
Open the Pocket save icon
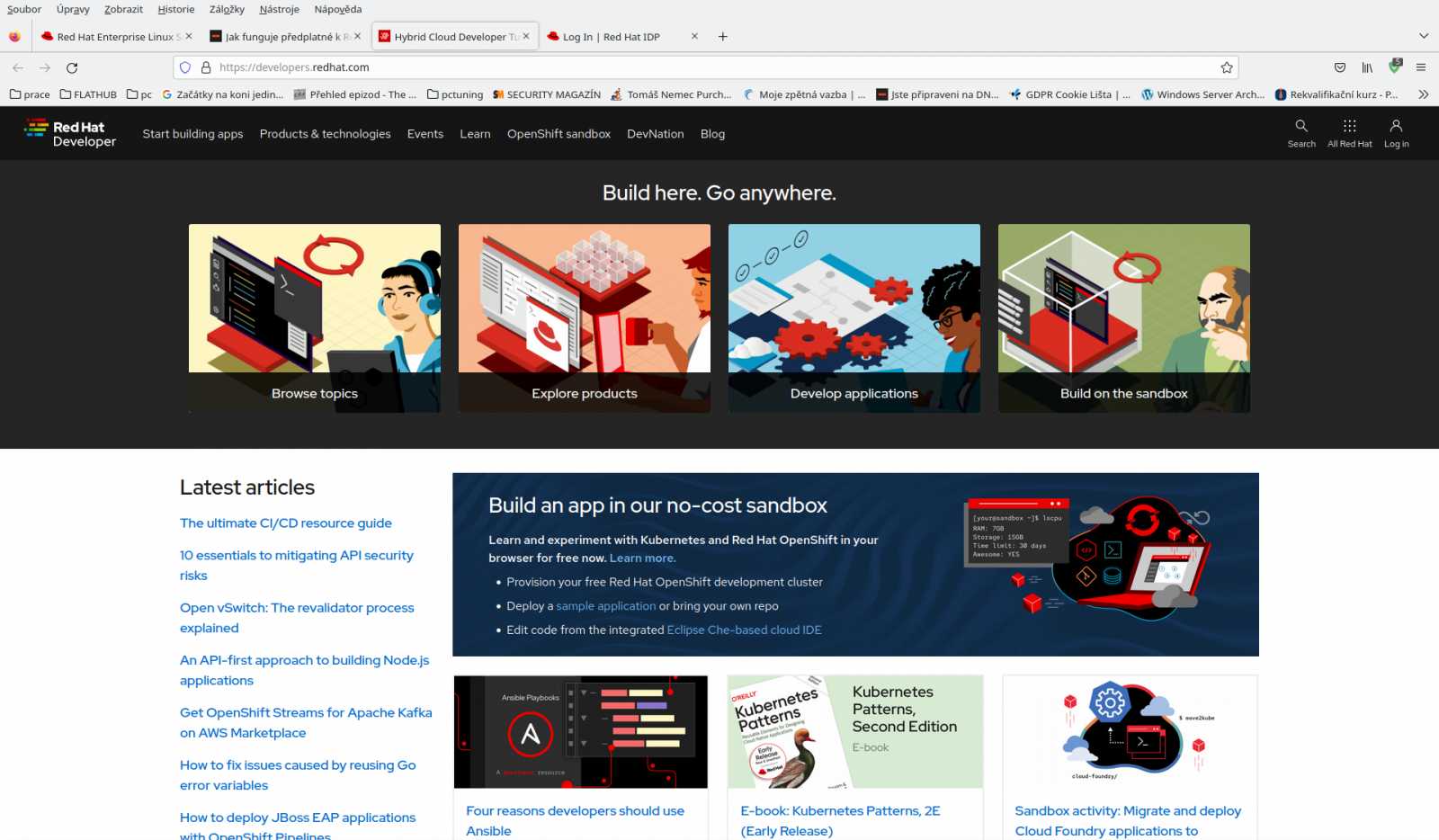pyautogui.click(x=1340, y=67)
